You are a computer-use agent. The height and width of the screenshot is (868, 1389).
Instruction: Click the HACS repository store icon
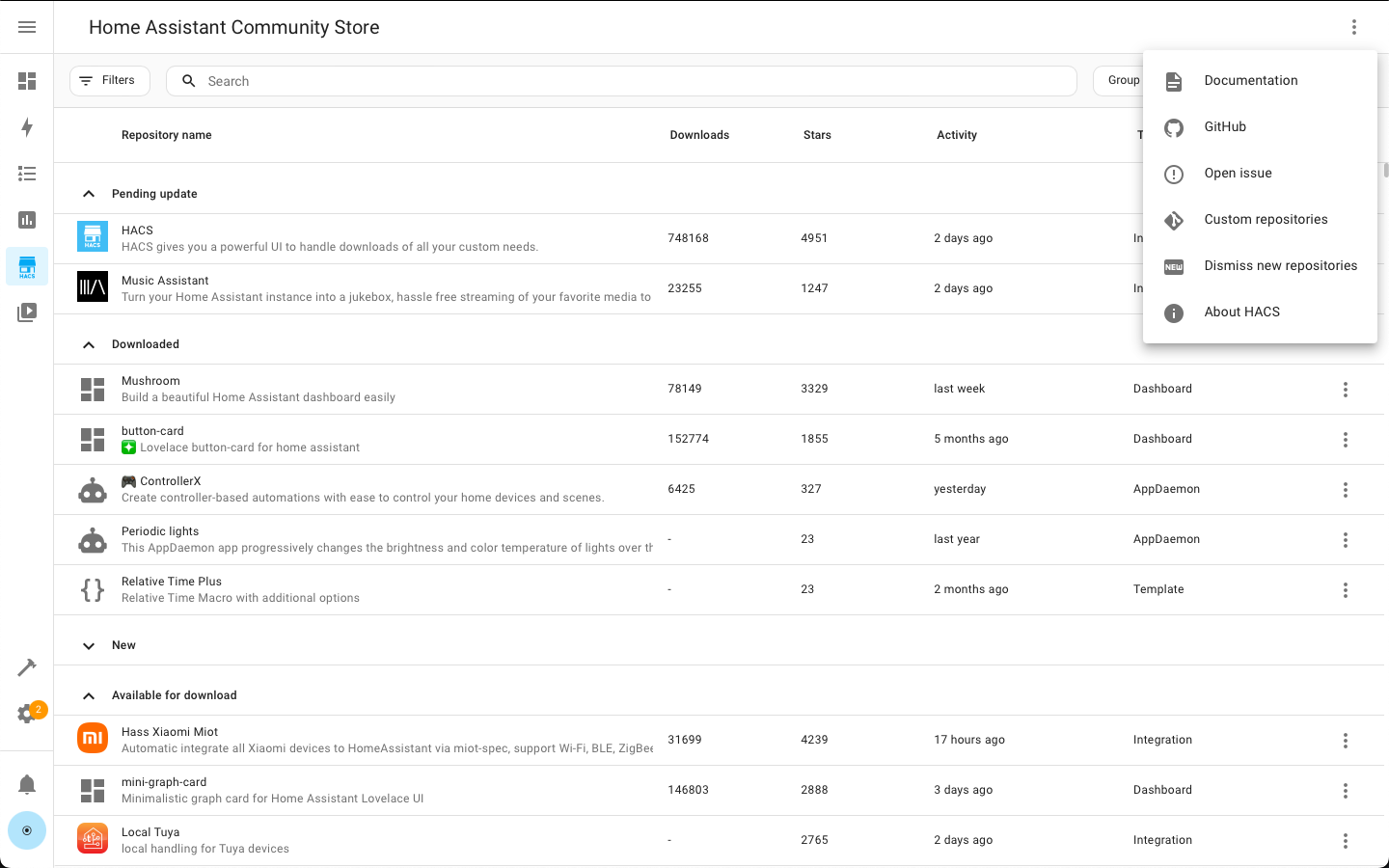[x=93, y=237]
